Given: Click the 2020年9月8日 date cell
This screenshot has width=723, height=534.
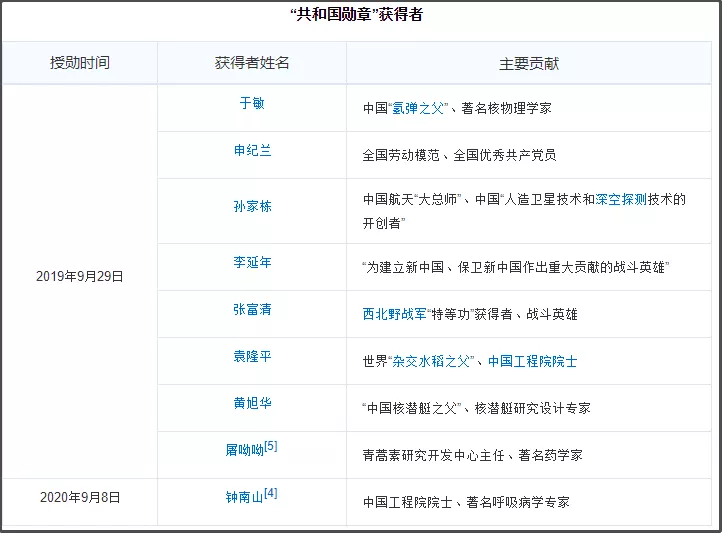Looking at the screenshot, I should [x=80, y=496].
